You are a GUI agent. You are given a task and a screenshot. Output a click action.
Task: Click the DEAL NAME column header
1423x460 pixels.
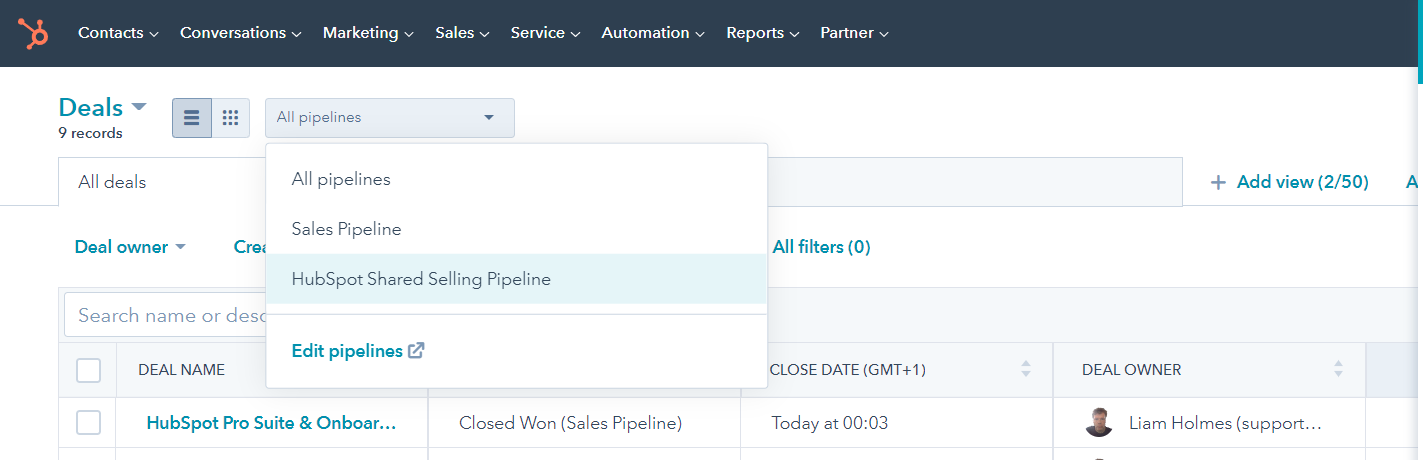(x=181, y=370)
